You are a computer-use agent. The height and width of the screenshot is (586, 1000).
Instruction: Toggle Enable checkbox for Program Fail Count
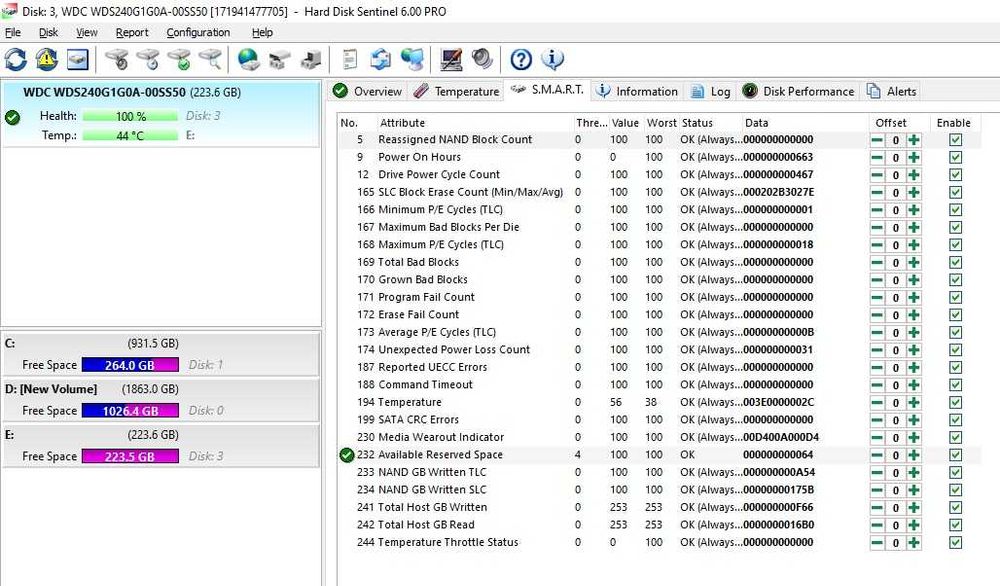click(x=955, y=297)
